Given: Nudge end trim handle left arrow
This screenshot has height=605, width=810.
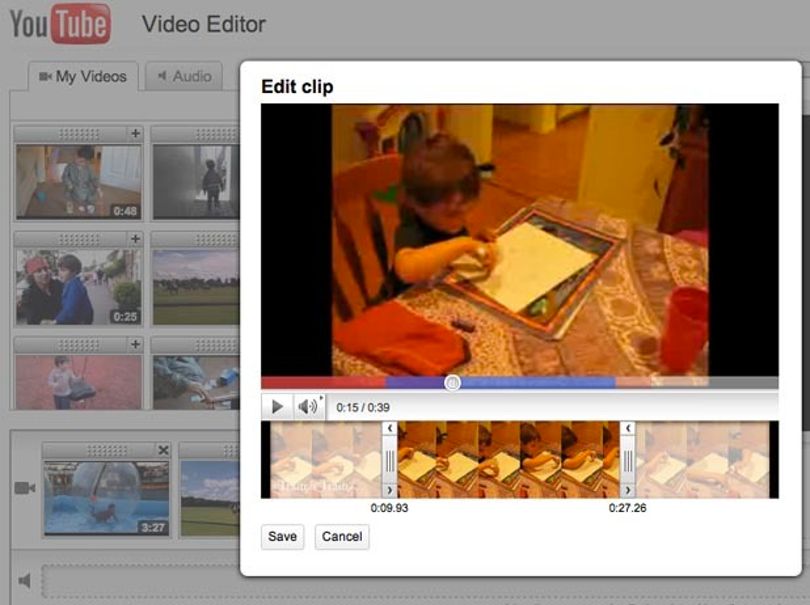Looking at the screenshot, I should [x=628, y=428].
